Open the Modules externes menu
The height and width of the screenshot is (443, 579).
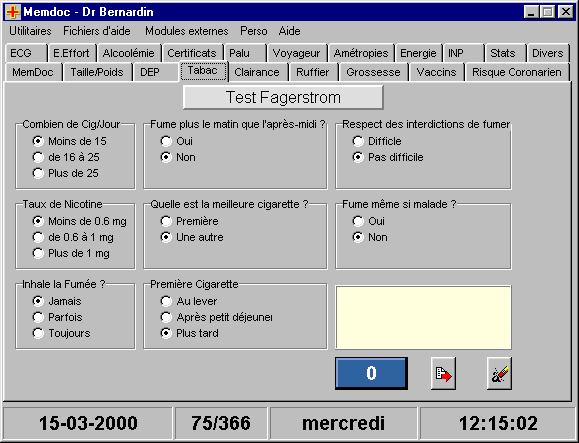coord(186,31)
